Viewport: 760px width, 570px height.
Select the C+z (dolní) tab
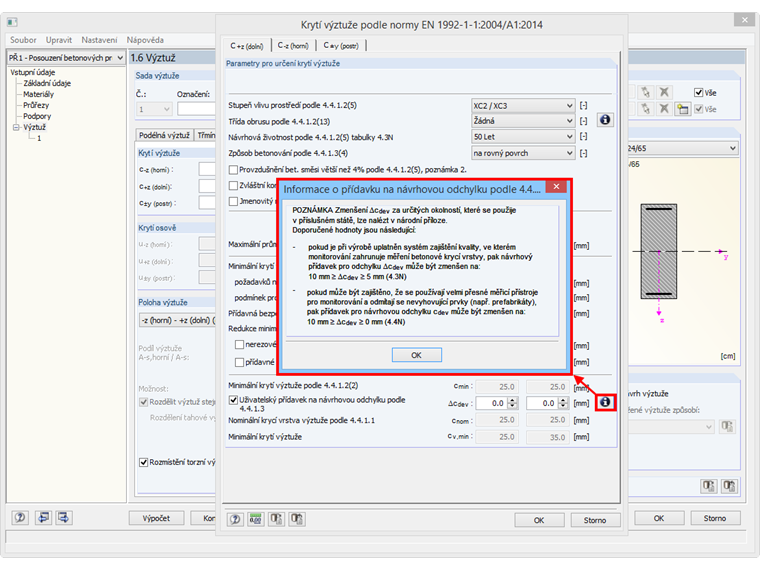[247, 46]
